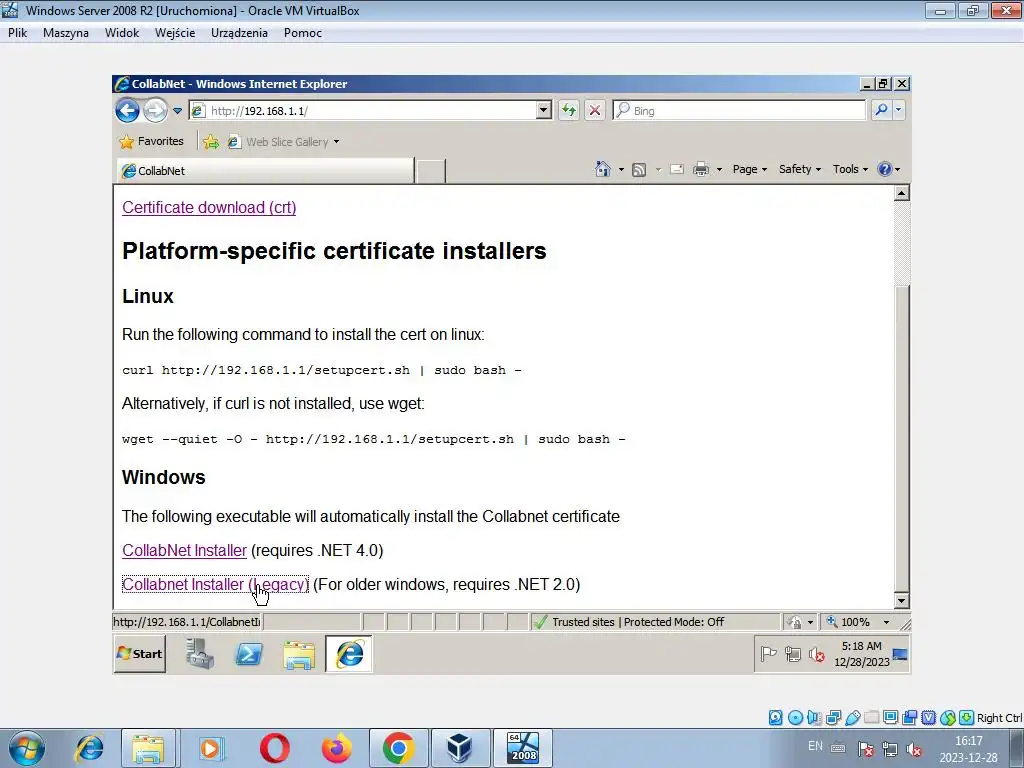Viewport: 1024px width, 768px height.
Task: Click the Read Mail envelope icon
Action: pyautogui.click(x=677, y=170)
